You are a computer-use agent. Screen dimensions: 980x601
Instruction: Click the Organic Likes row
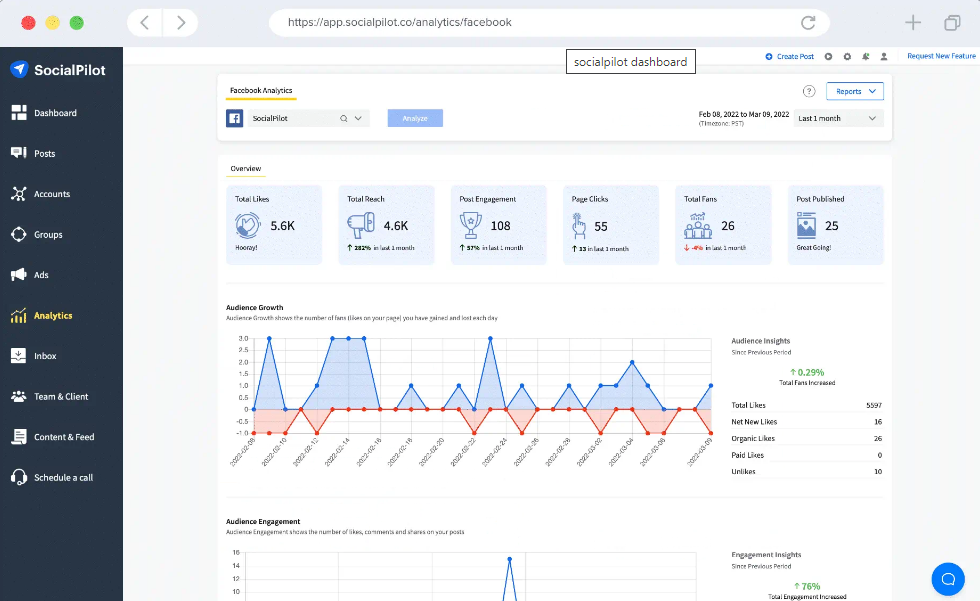pyautogui.click(x=806, y=439)
